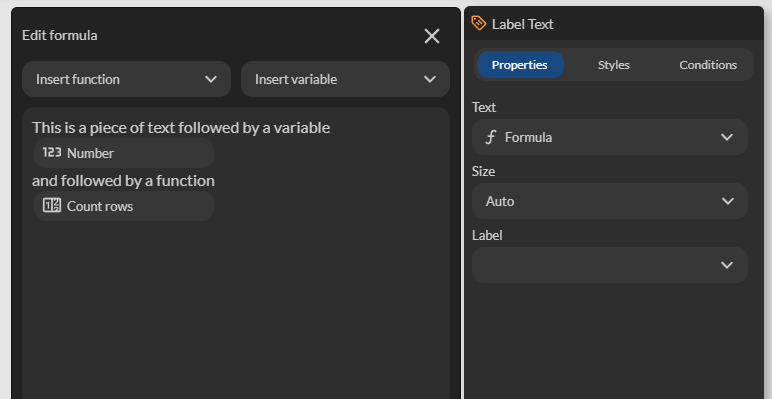Viewport: 772px width, 399px height.
Task: Open the Insert function dropdown
Action: pos(127,79)
